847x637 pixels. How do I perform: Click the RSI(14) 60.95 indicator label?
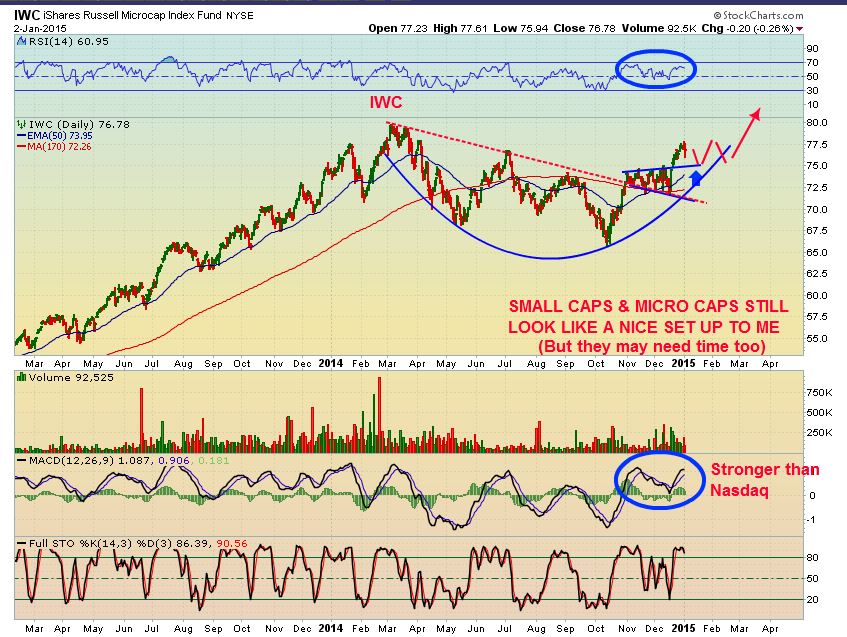pyautogui.click(x=69, y=41)
